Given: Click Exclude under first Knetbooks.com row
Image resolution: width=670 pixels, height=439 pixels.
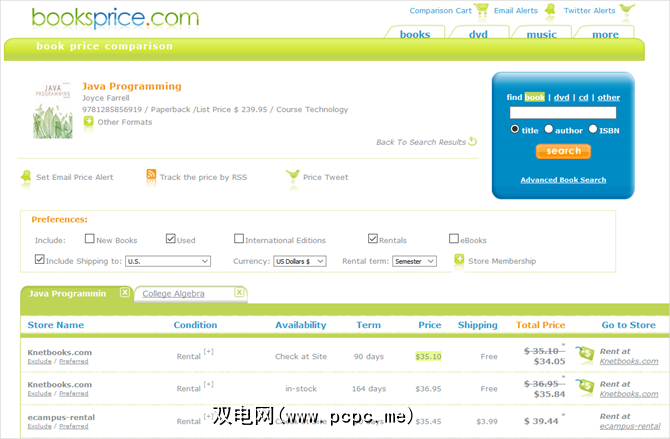Looking at the screenshot, I should 39,361.
